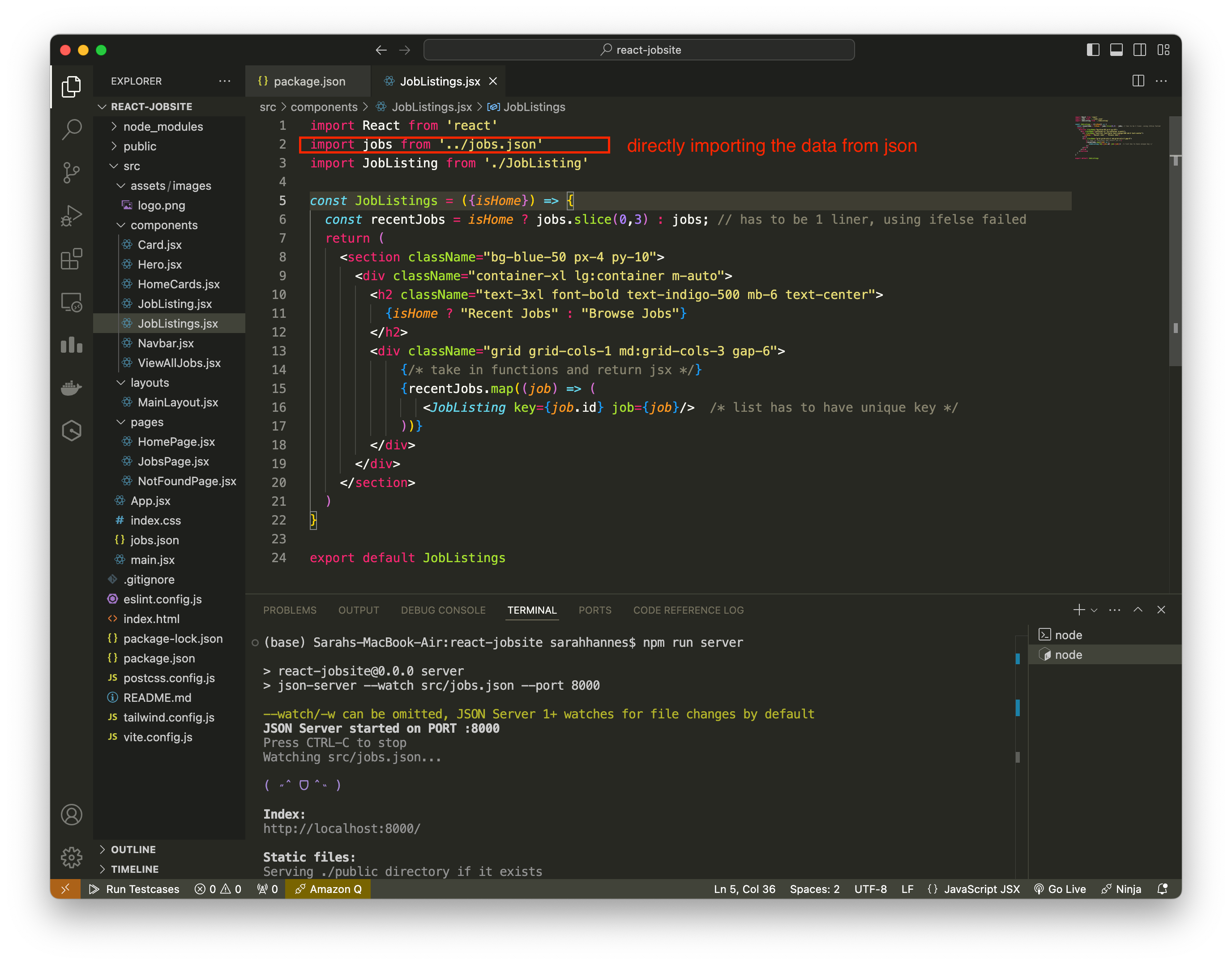
Task: Click the errors and warnings counter
Action: click(218, 889)
